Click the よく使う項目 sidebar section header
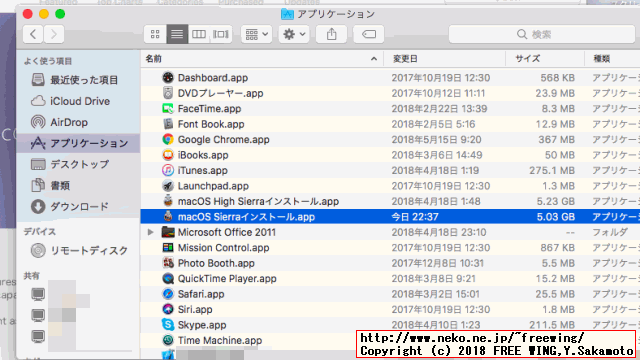This screenshot has height=360, width=640. (48, 61)
